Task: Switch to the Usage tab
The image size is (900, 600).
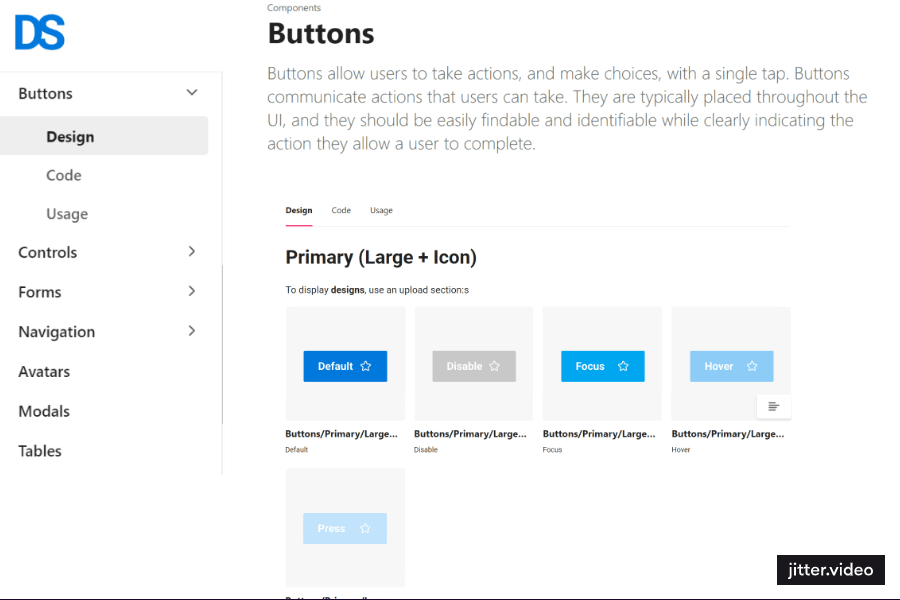Action: 381,211
